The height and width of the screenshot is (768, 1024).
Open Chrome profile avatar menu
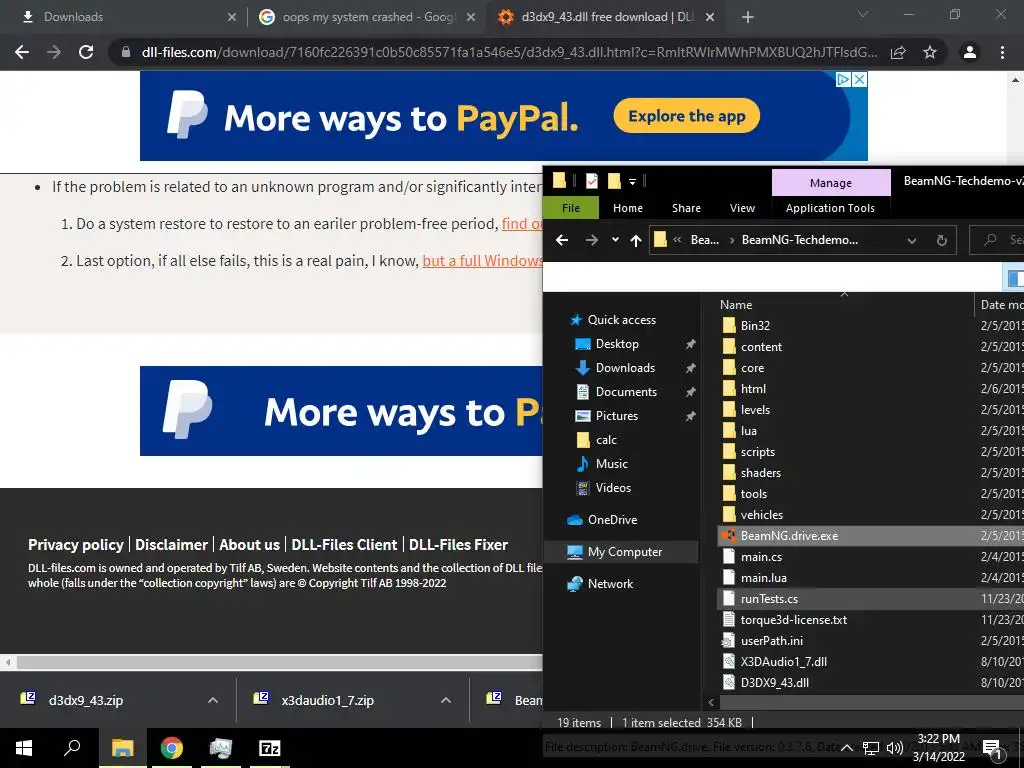(970, 52)
